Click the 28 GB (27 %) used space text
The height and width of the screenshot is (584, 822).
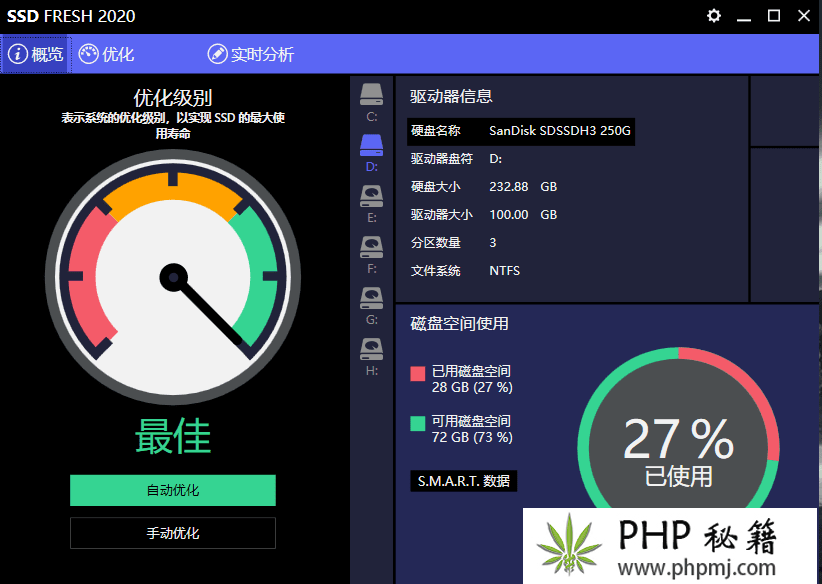coord(472,387)
